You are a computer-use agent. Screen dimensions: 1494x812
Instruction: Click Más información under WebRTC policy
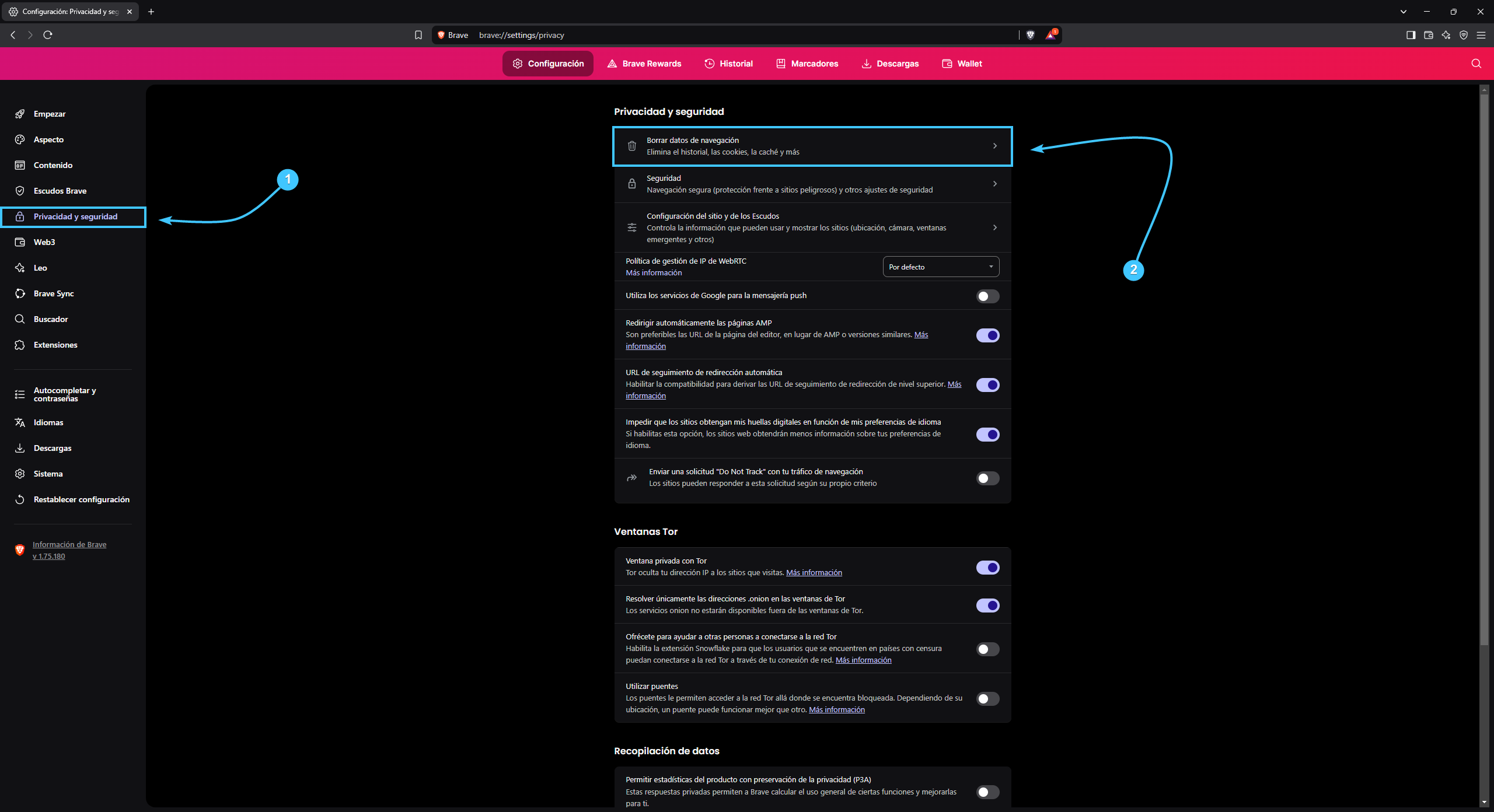[654, 272]
